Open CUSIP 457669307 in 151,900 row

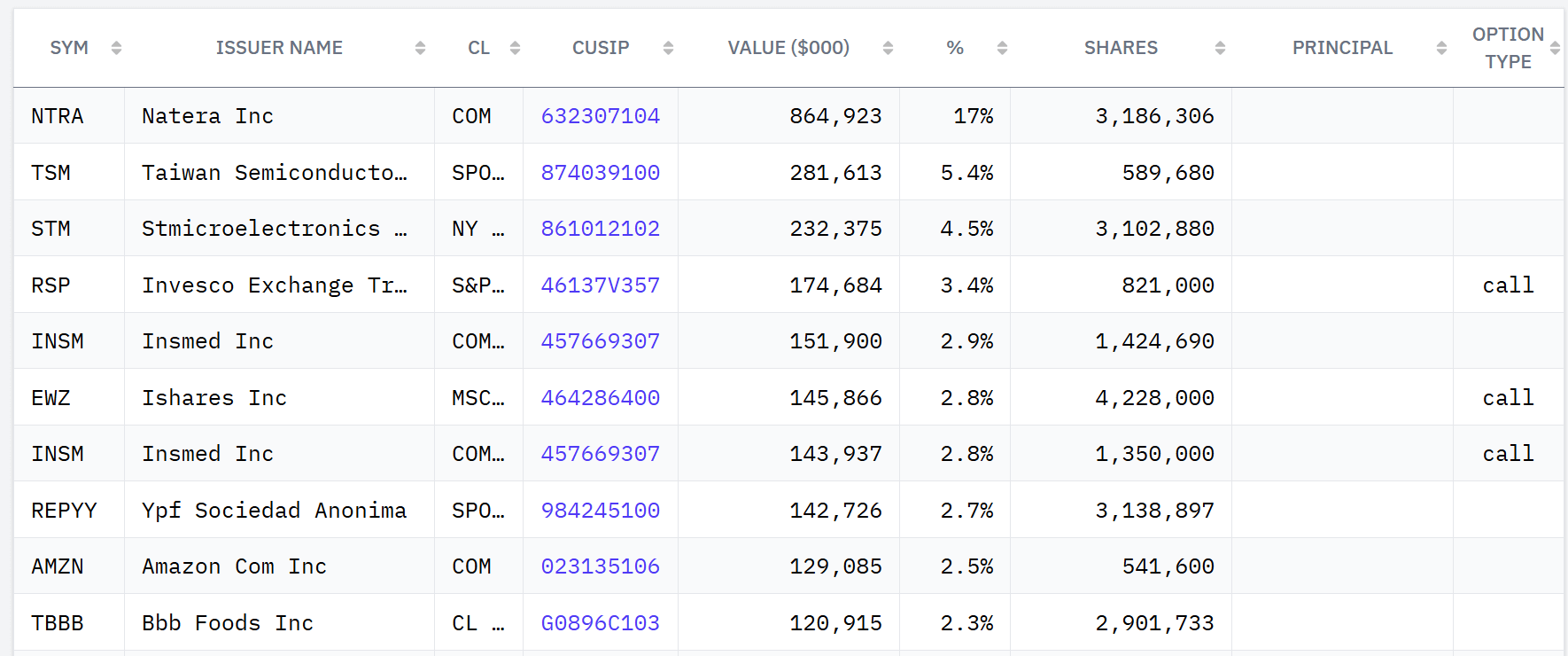601,341
